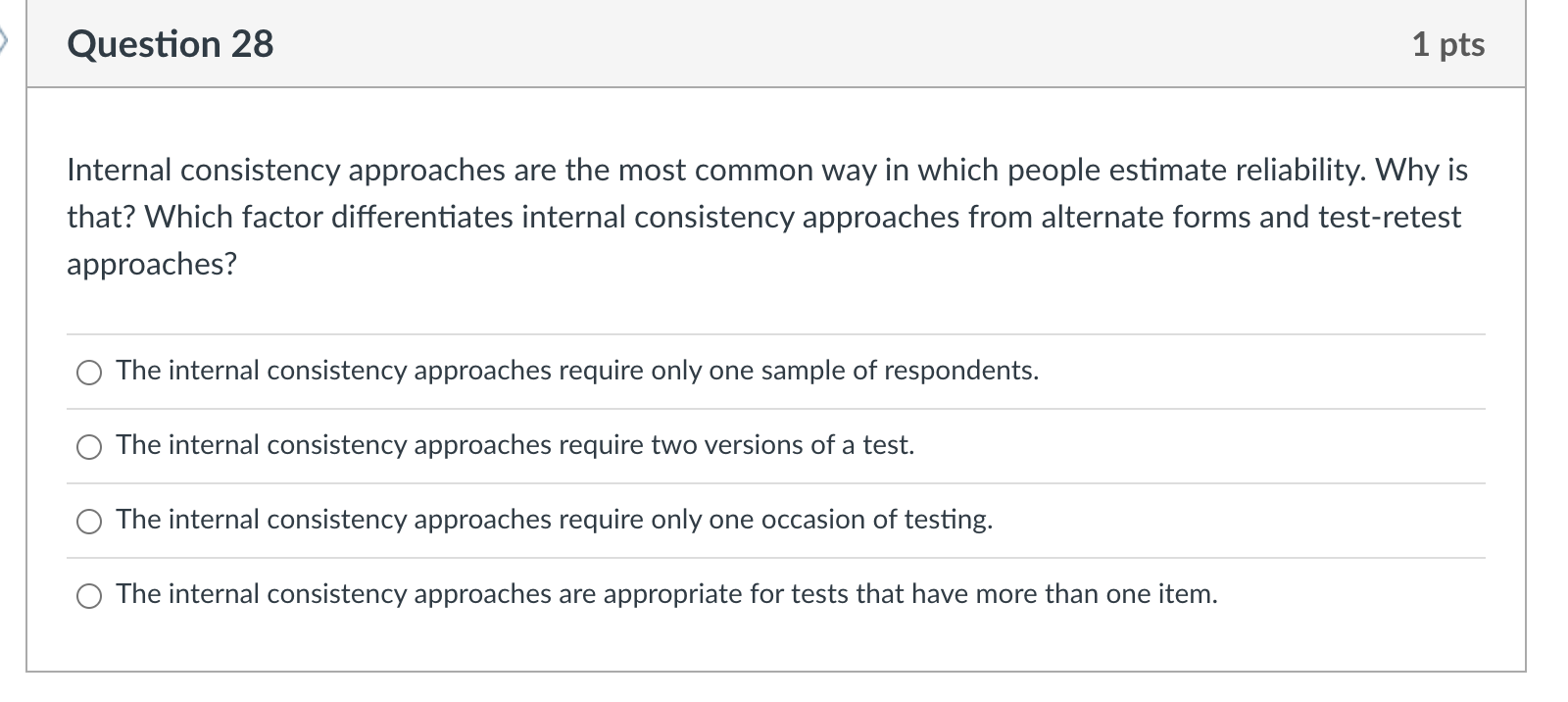Screen dimensions: 1568x702
Task: Select the radio button for "only one occasion of testing"
Action: coord(88,521)
